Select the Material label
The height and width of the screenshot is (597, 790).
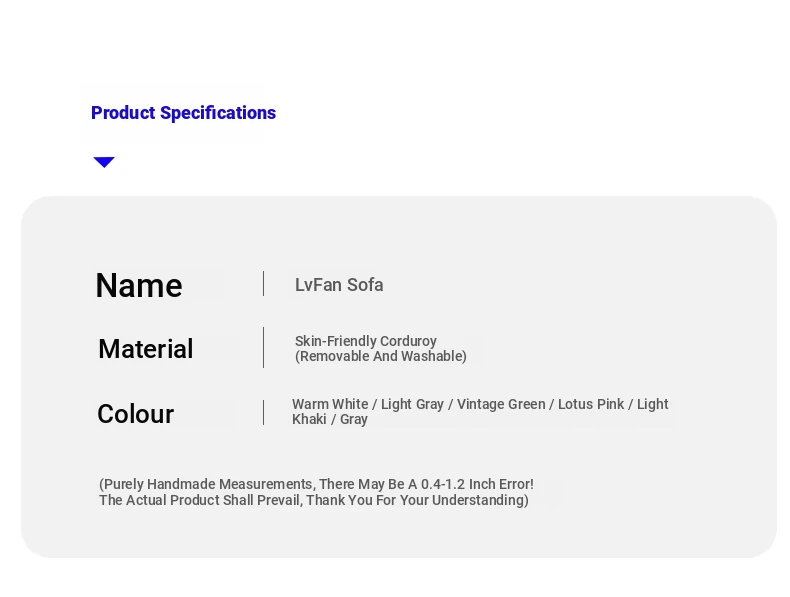(x=146, y=349)
